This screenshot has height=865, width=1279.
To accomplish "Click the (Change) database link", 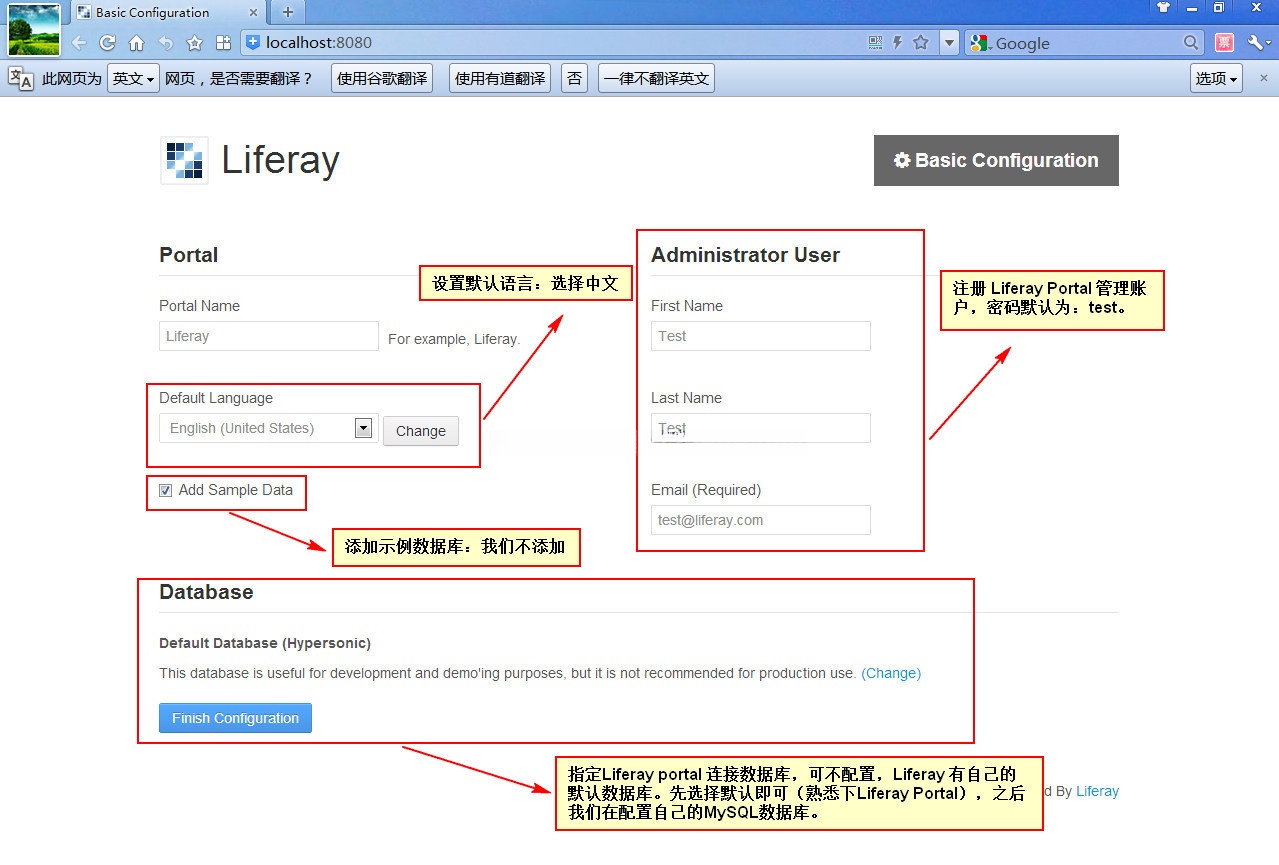I will [x=891, y=673].
